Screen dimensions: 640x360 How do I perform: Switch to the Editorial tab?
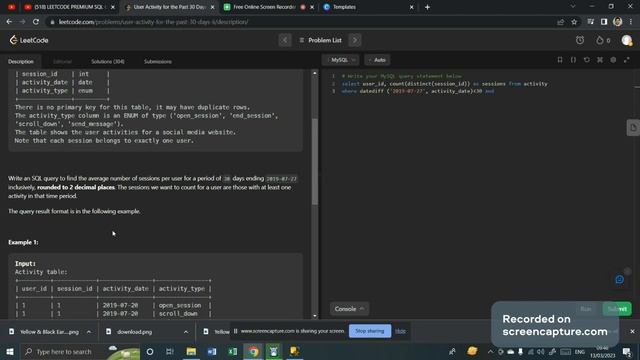pyautogui.click(x=62, y=61)
